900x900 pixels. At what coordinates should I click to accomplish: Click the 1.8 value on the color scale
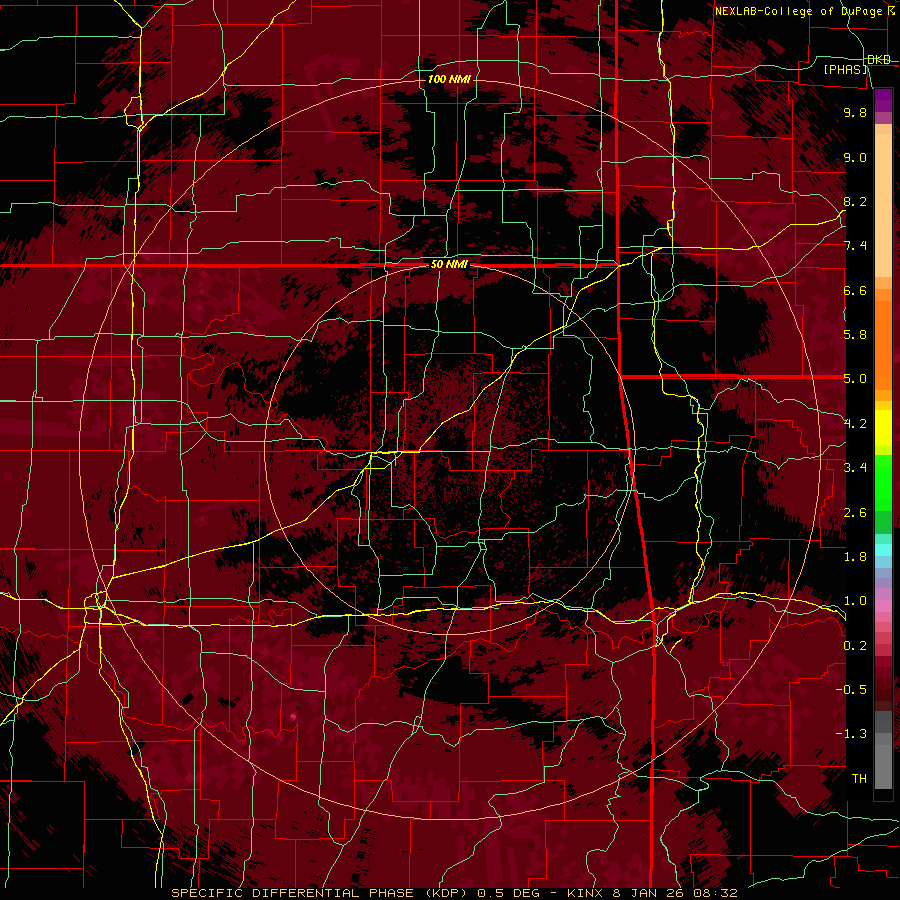coord(855,557)
